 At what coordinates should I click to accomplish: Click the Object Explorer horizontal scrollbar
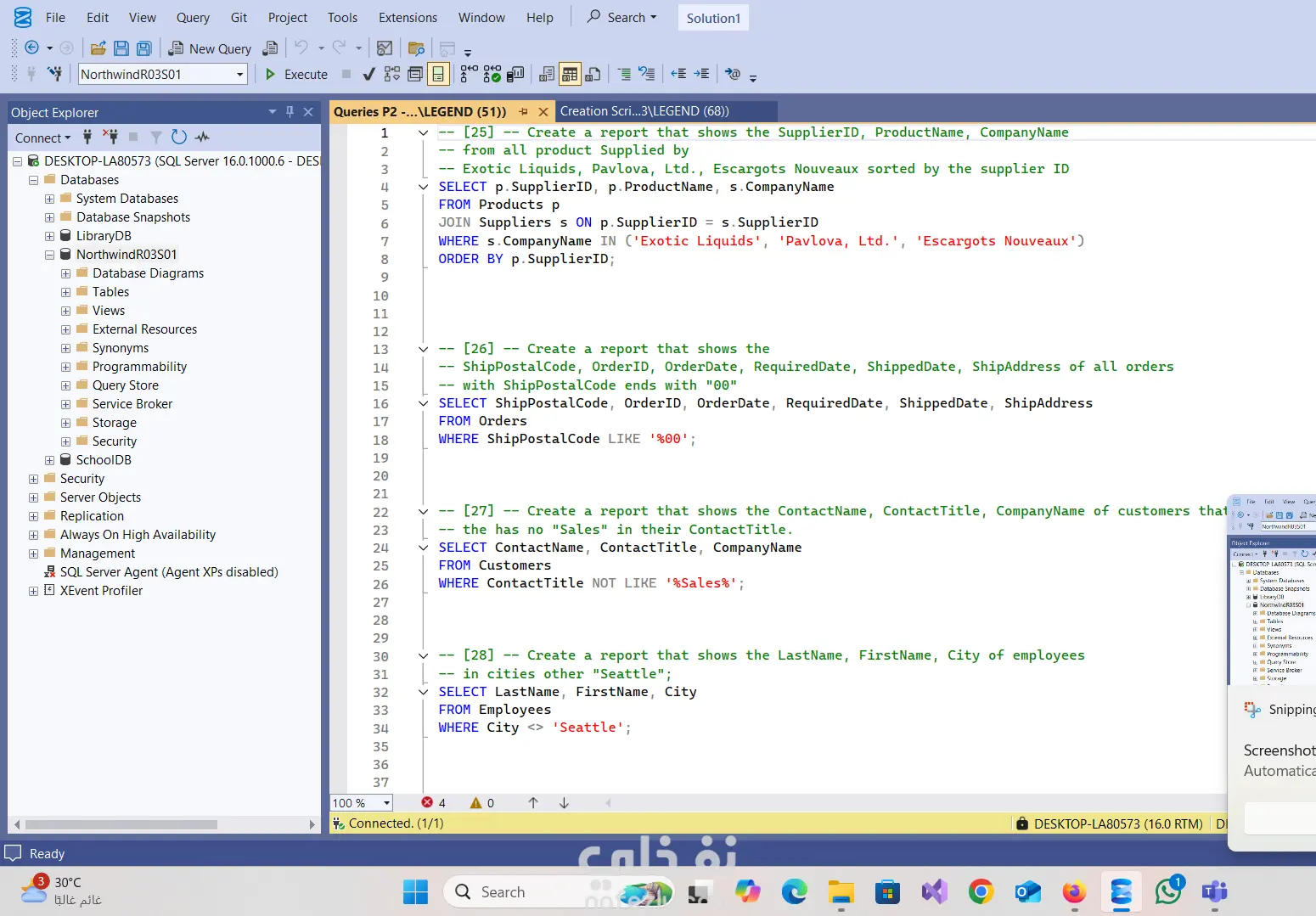click(121, 824)
